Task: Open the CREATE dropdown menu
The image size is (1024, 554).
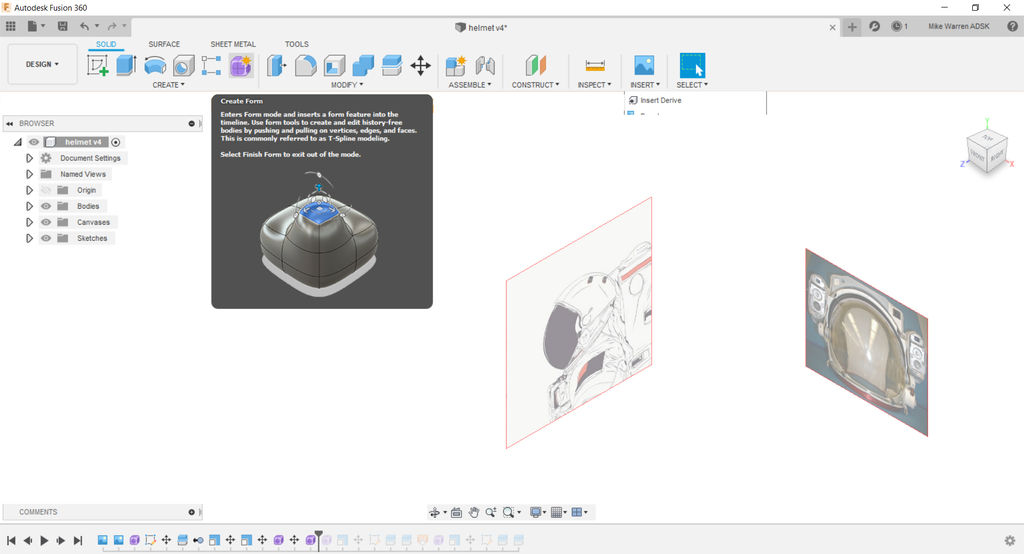Action: 168,85
